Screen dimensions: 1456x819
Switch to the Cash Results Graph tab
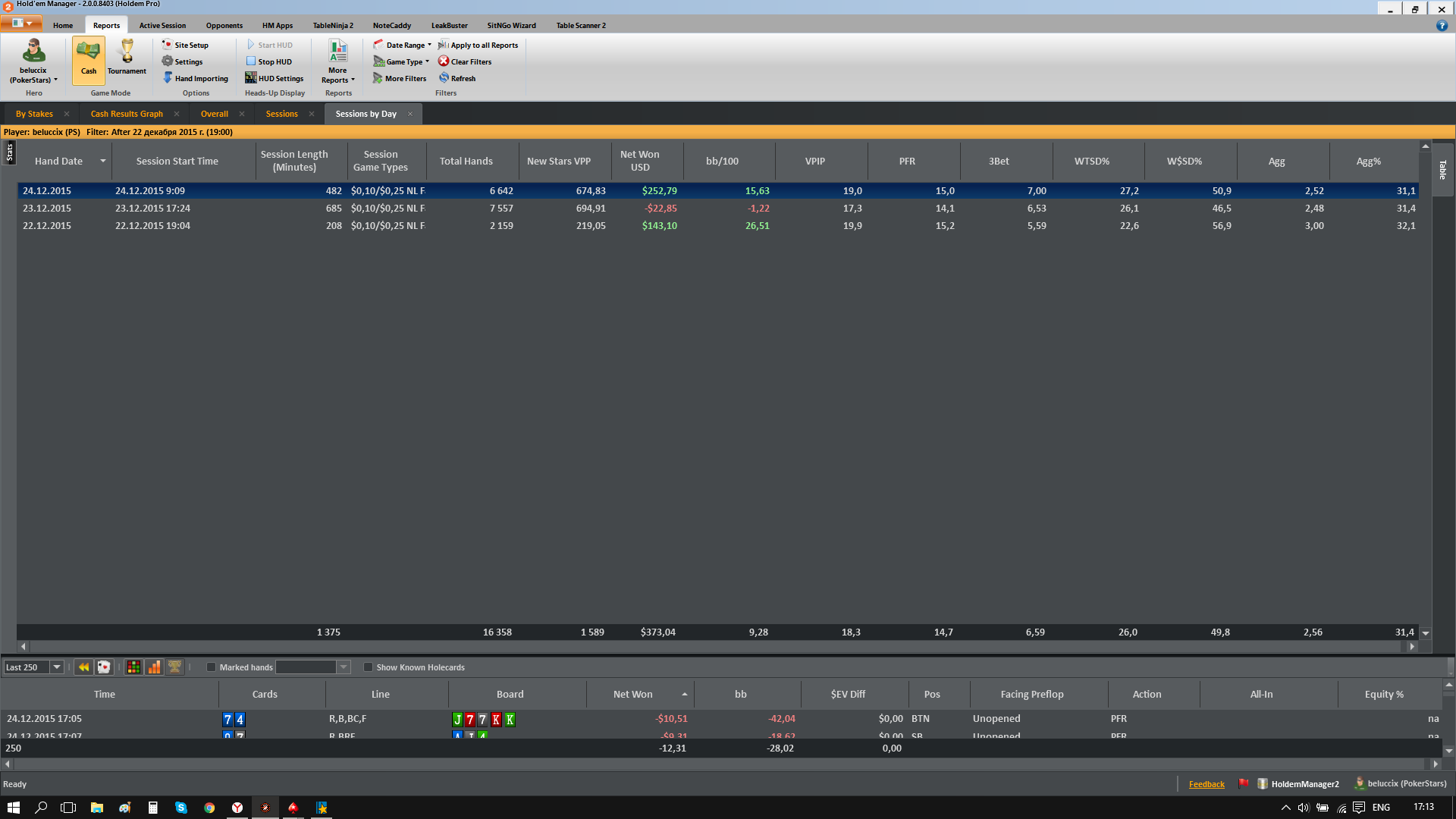(127, 114)
